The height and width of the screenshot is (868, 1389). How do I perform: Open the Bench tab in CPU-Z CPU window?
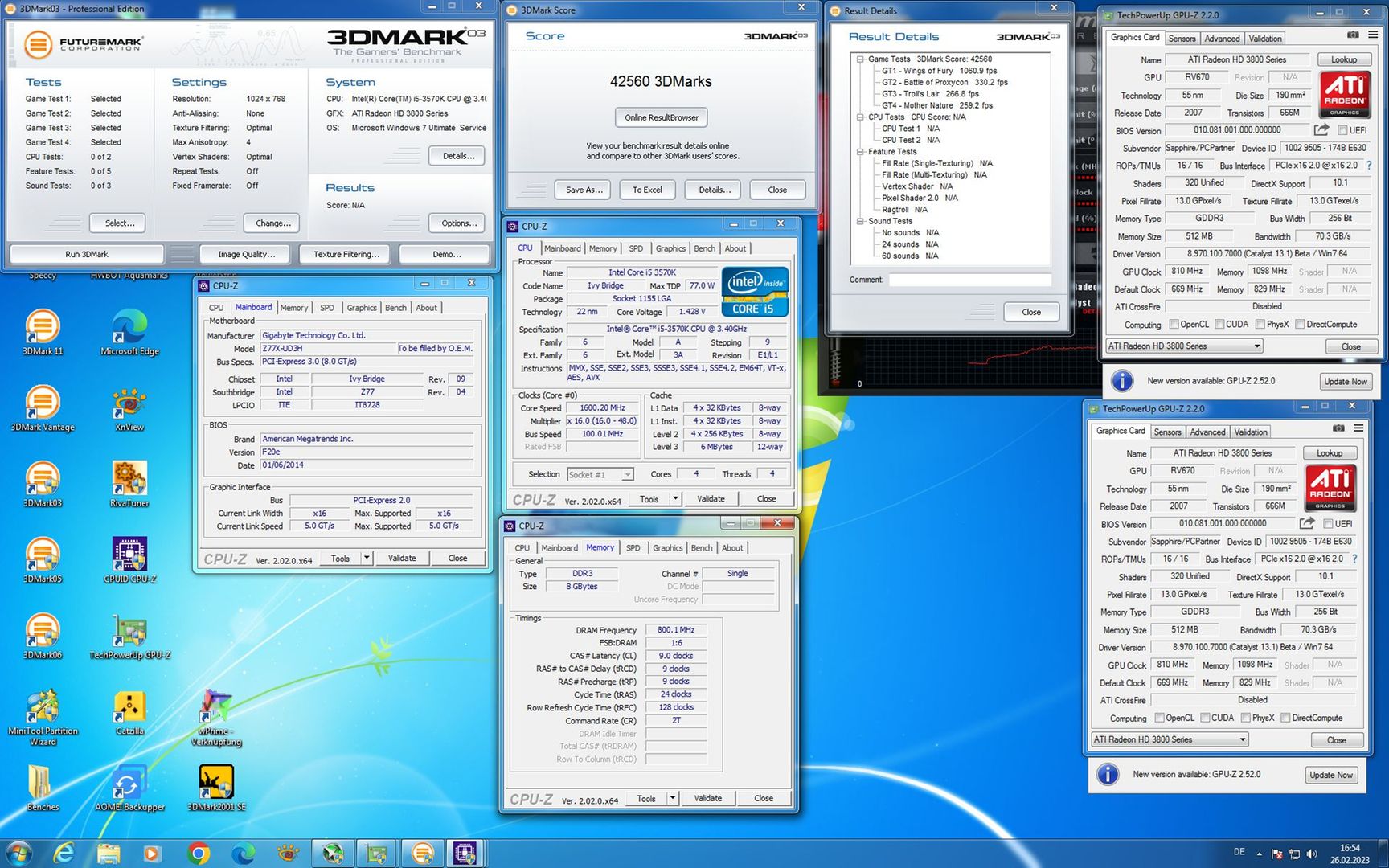(x=704, y=248)
